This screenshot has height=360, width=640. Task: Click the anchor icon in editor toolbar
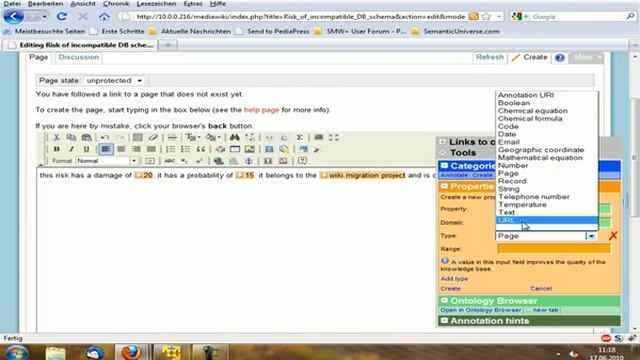click(248, 161)
